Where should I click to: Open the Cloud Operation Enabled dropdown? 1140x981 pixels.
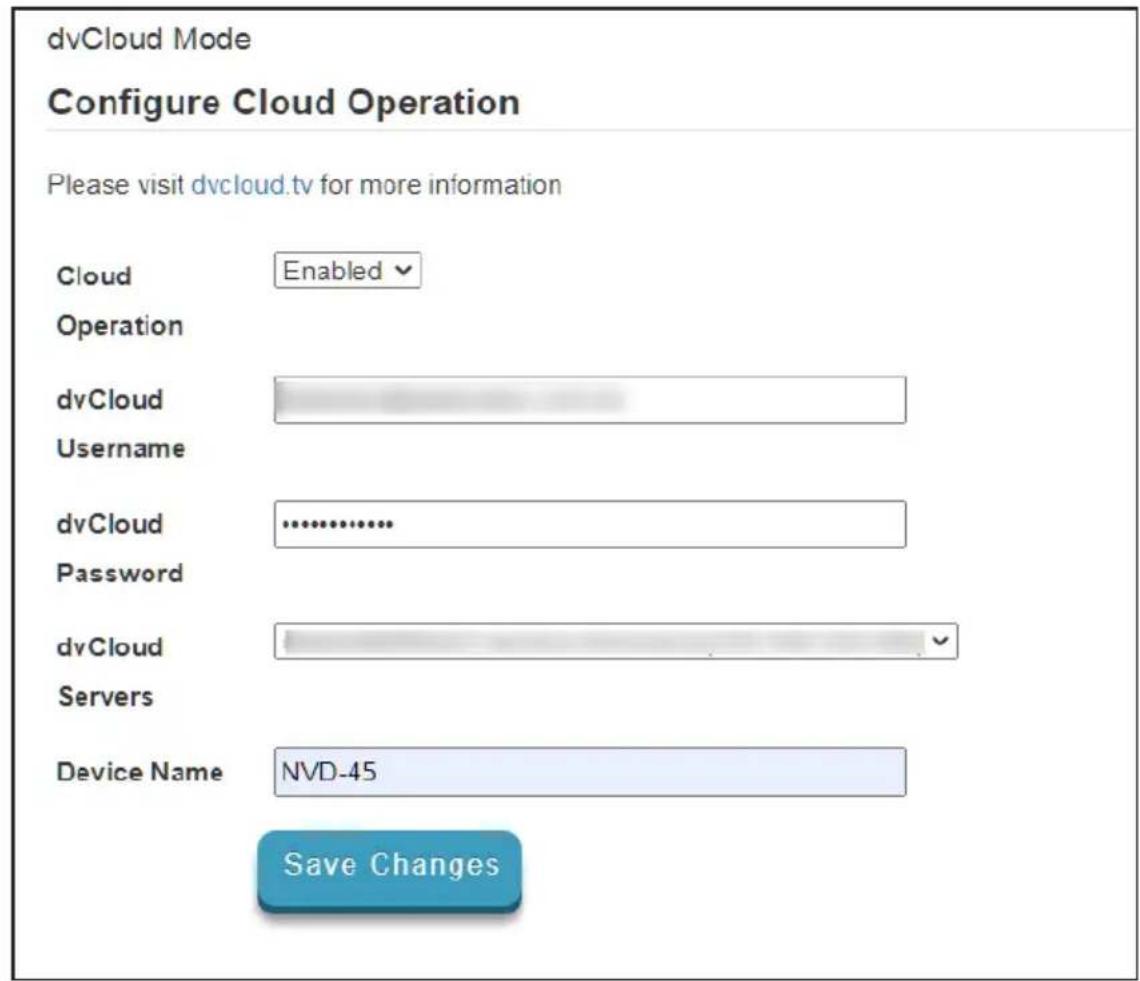tap(348, 271)
